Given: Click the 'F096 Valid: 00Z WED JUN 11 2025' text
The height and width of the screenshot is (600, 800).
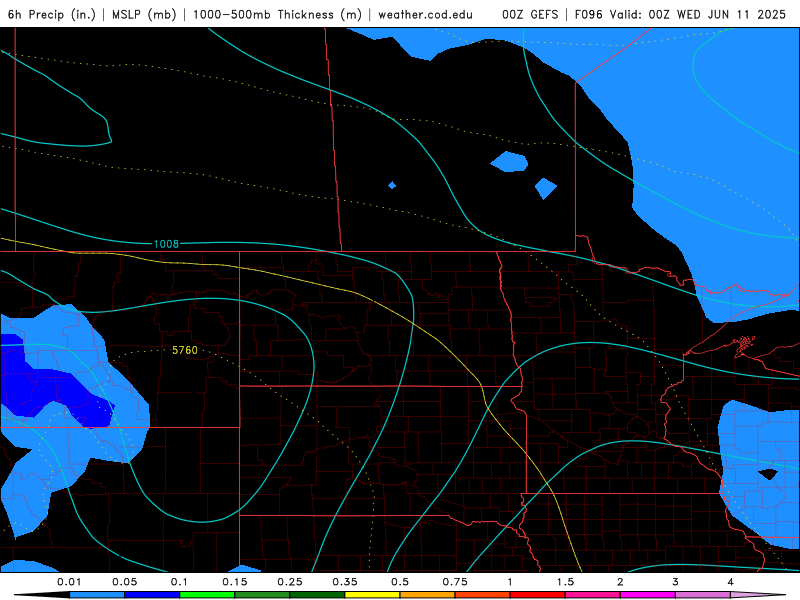Looking at the screenshot, I should click(680, 14).
